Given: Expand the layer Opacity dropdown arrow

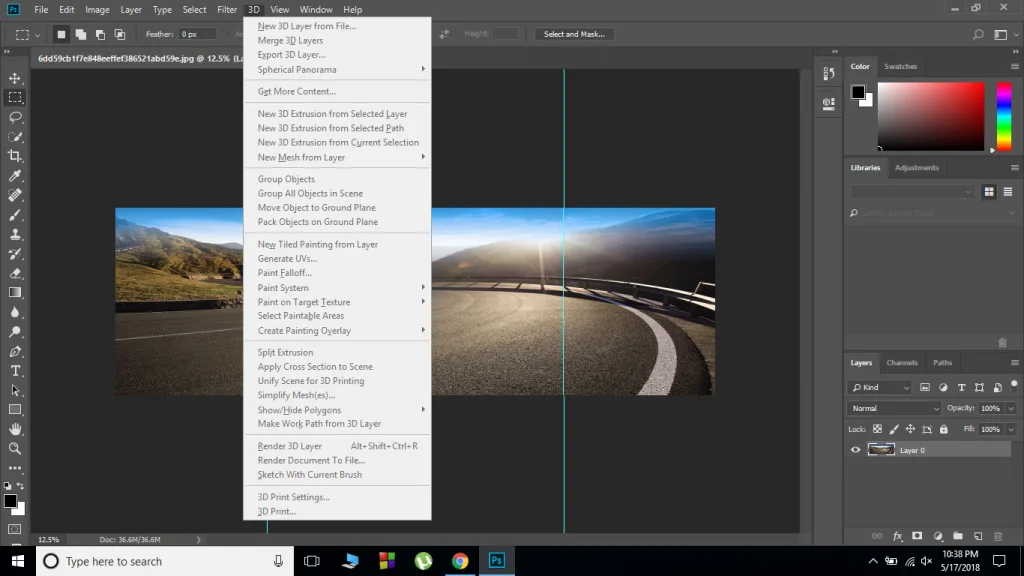Looking at the screenshot, I should point(1011,408).
